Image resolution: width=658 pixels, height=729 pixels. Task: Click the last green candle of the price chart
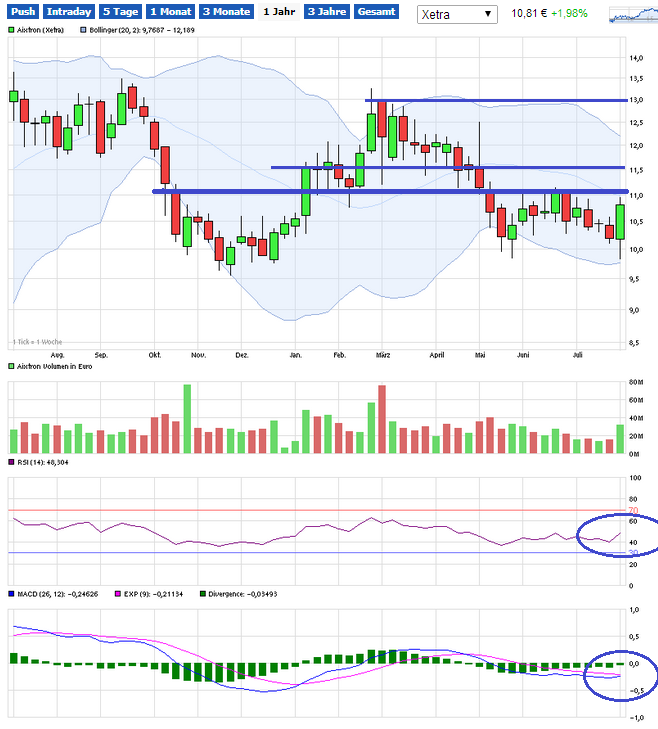620,222
